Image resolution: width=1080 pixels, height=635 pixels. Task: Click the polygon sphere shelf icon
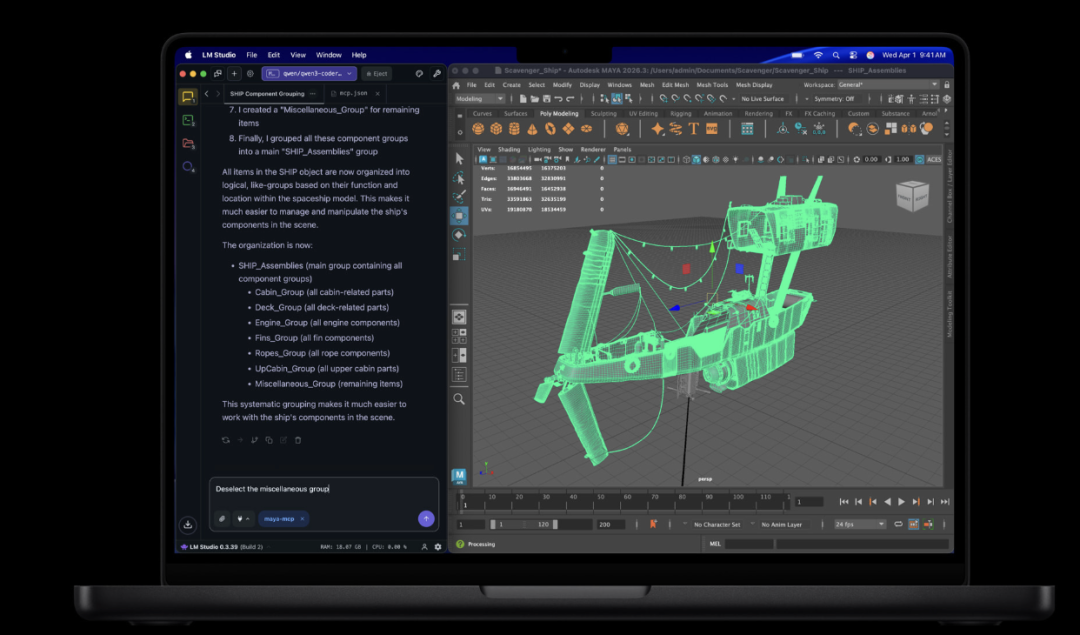[478, 129]
